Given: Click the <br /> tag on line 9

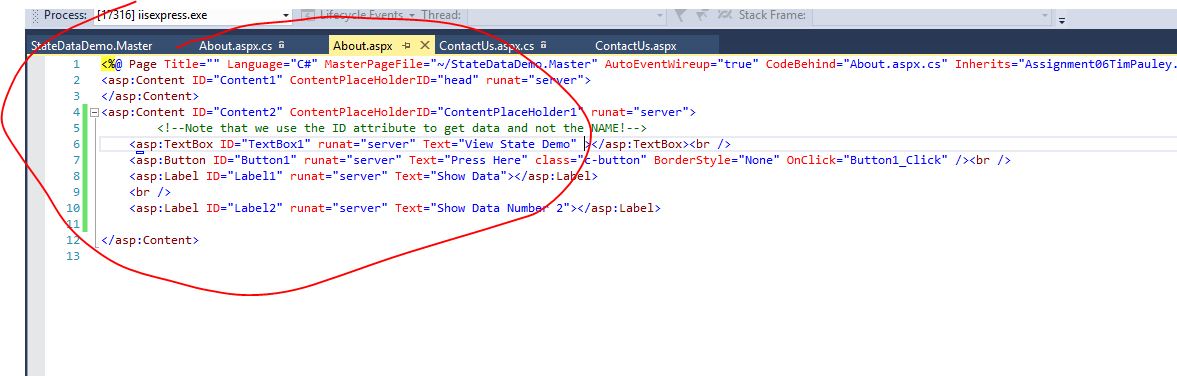Looking at the screenshot, I should pos(149,192).
